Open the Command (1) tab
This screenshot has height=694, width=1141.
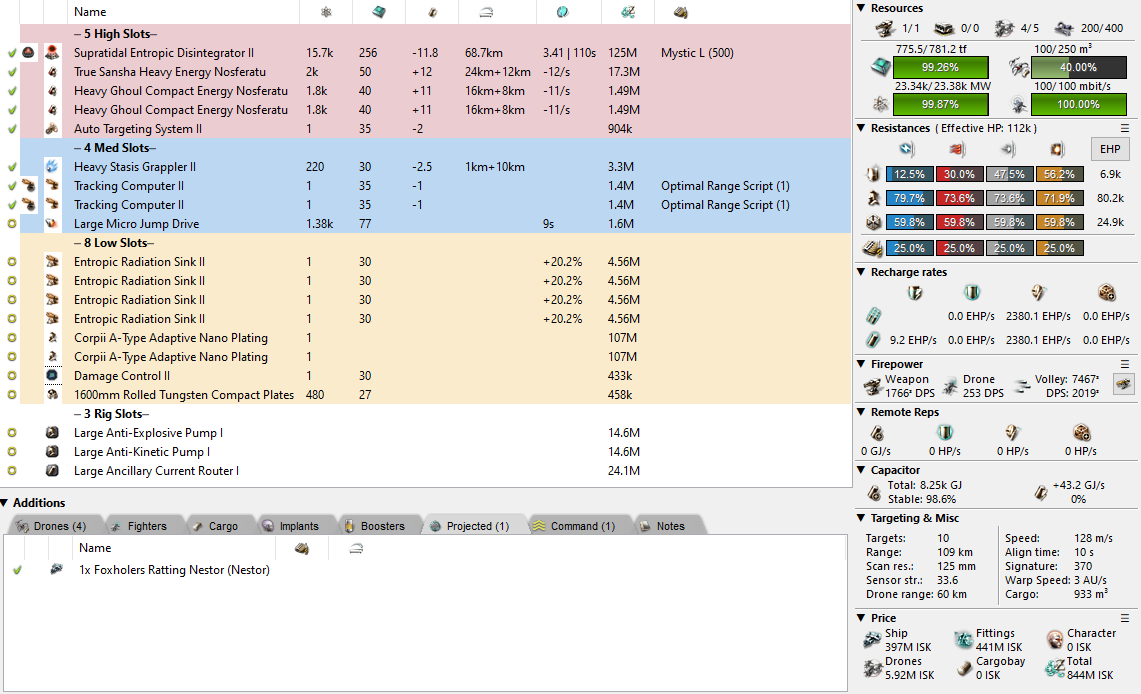(x=581, y=526)
